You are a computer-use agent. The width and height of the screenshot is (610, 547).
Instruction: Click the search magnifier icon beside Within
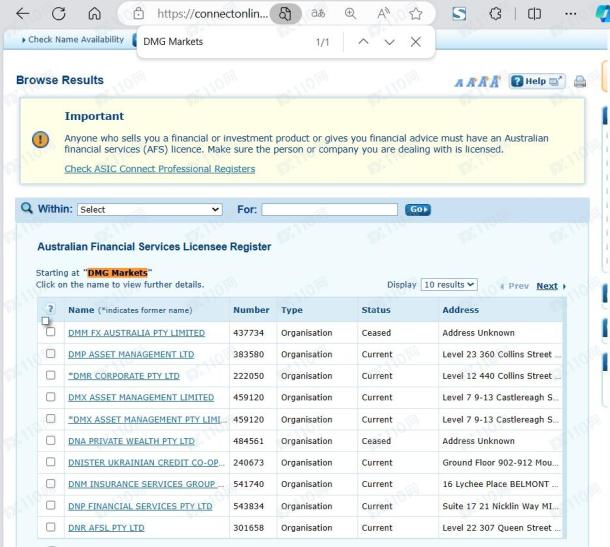(x=26, y=208)
